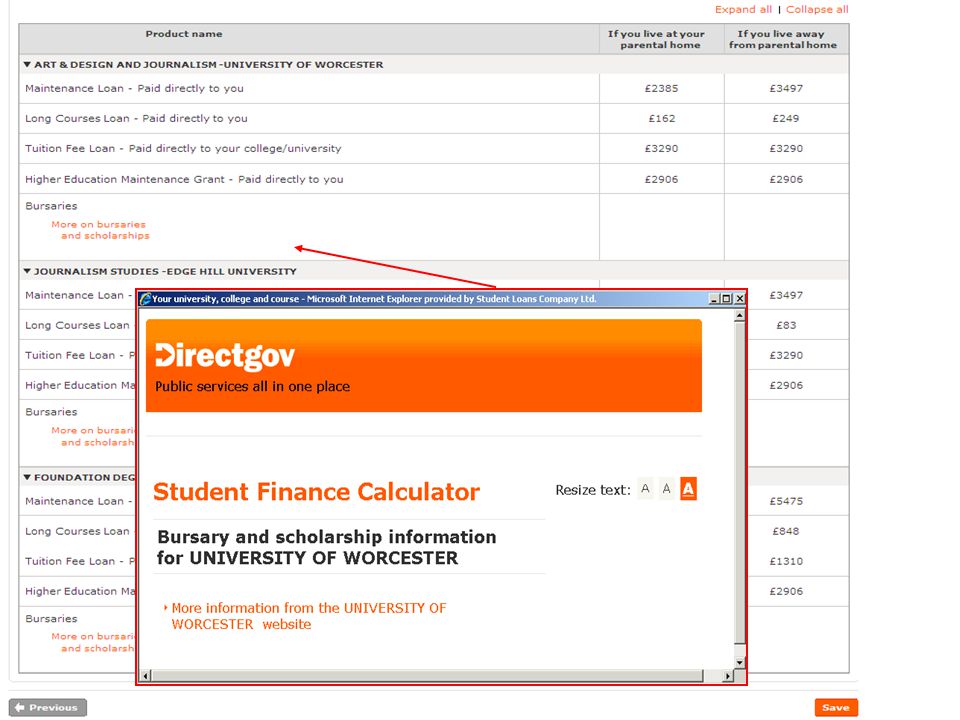Screen dimensions: 960x720
Task: Open More on bursaries link under Edge Hill University
Action: [x=93, y=437]
